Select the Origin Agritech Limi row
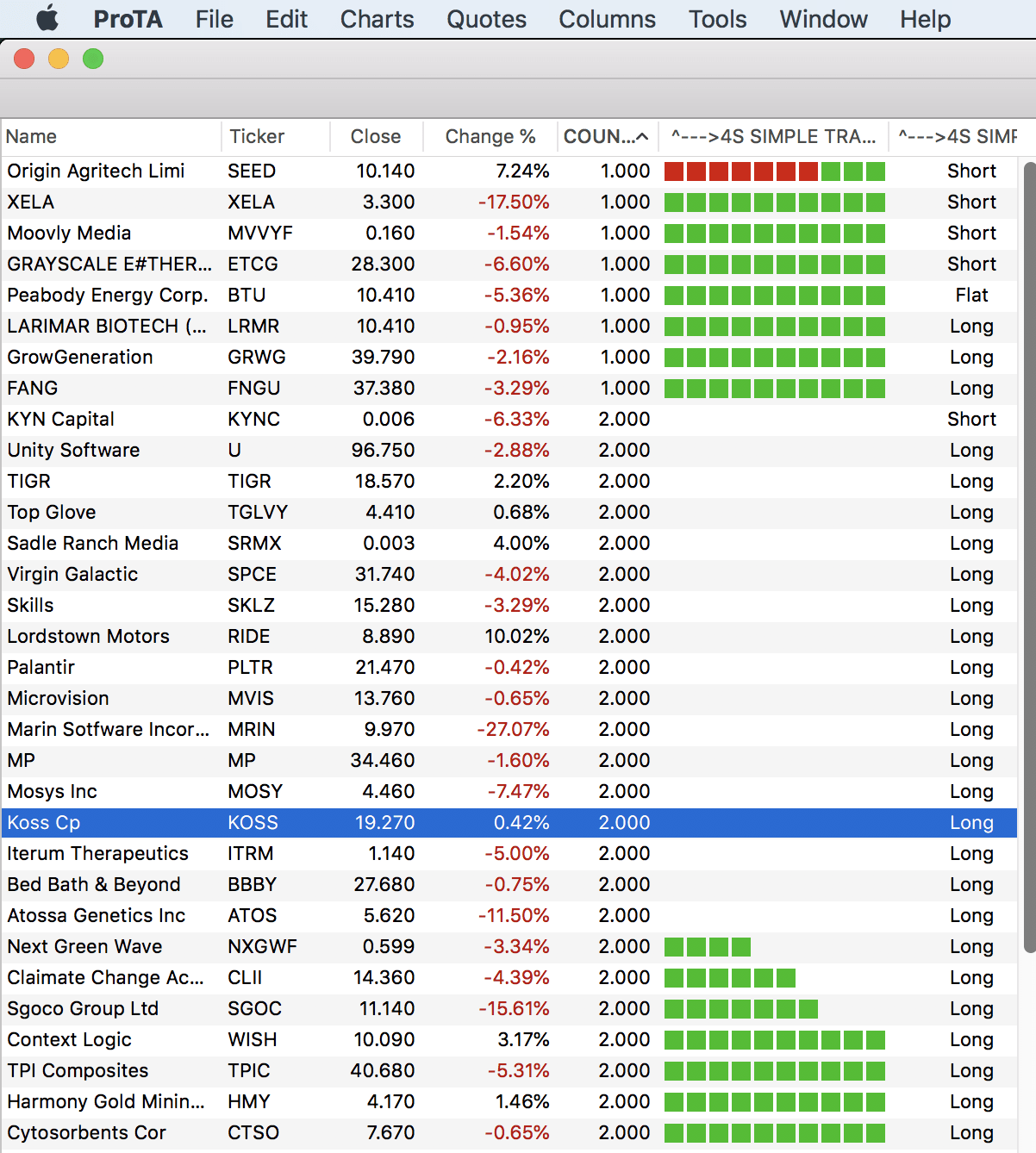The width and height of the screenshot is (1036, 1153). pos(509,171)
